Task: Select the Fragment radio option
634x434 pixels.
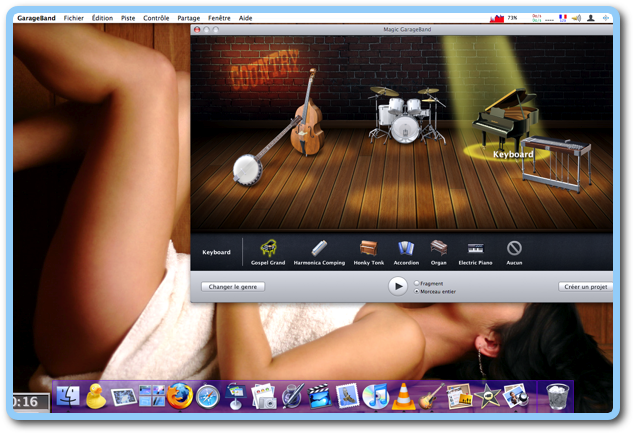Action: pyautogui.click(x=416, y=283)
